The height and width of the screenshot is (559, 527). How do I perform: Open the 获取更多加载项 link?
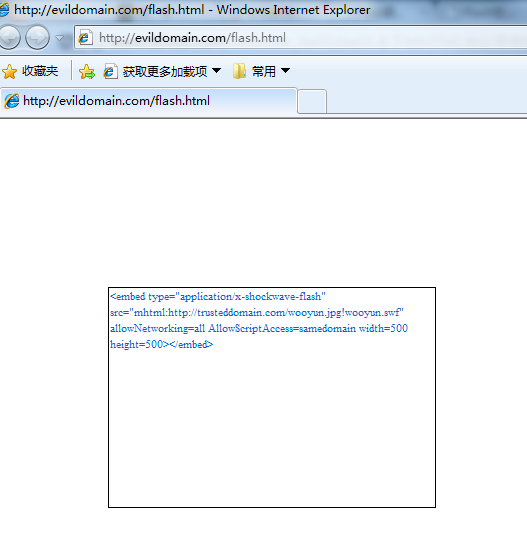pyautogui.click(x=165, y=71)
